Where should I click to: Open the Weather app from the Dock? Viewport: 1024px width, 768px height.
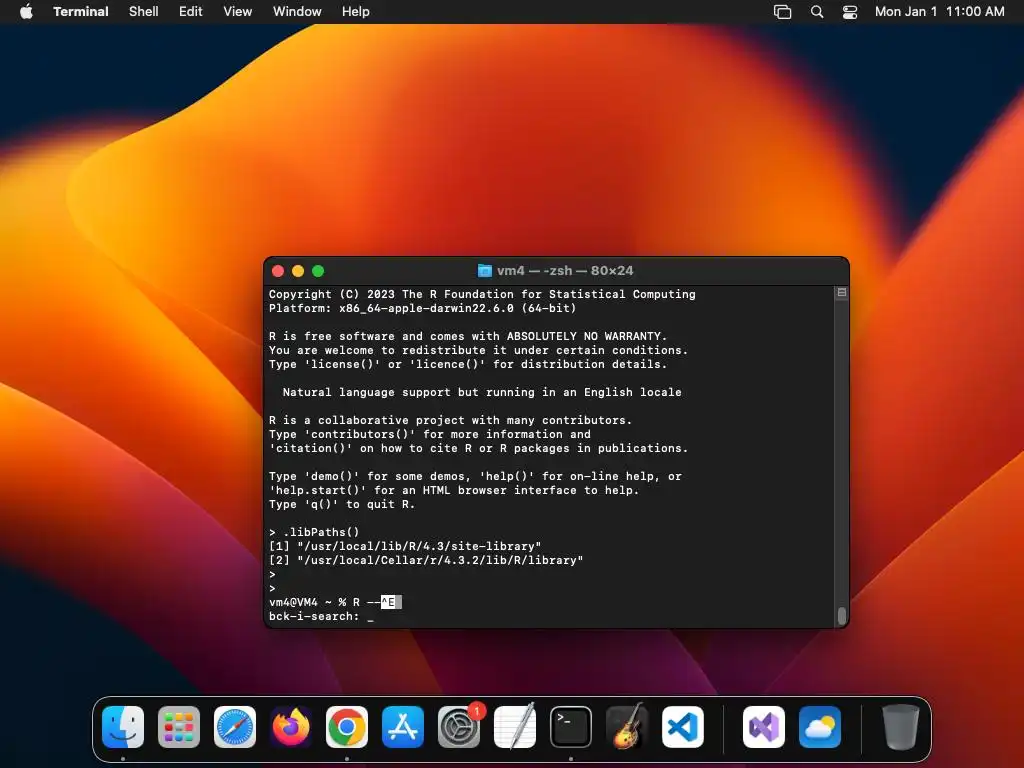[820, 727]
